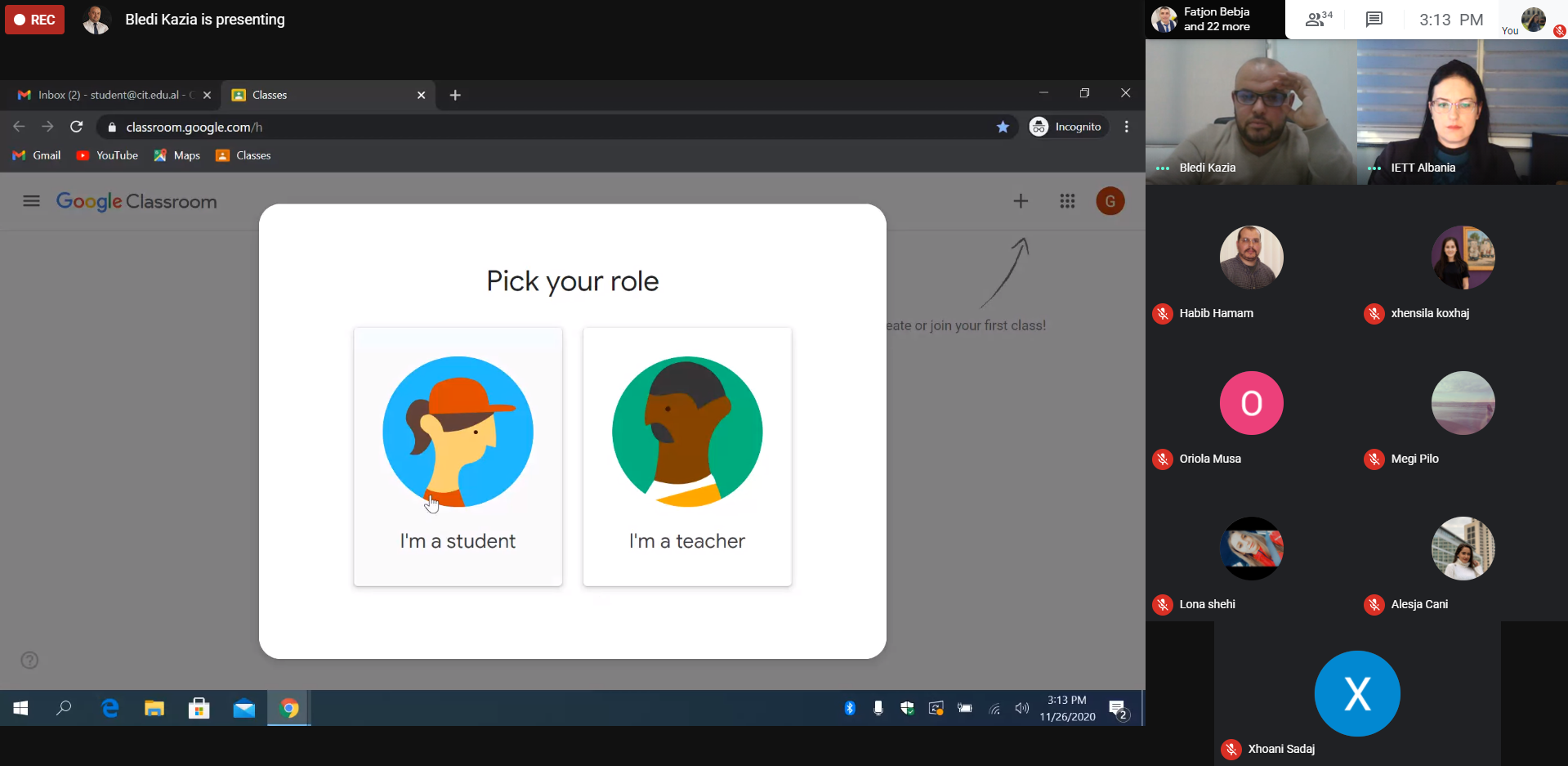Open the Windows Start menu
The width and height of the screenshot is (1568, 766).
click(20, 708)
